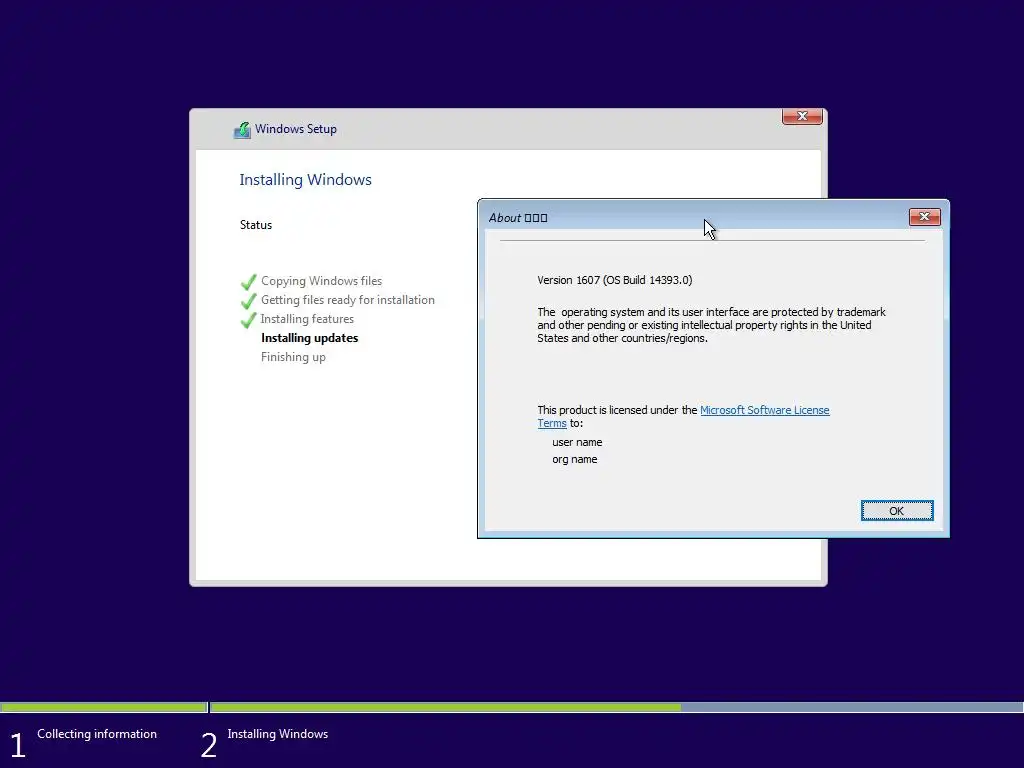Click the Collecting information progress bar
Screen dimensions: 1024x768
[x=104, y=707]
